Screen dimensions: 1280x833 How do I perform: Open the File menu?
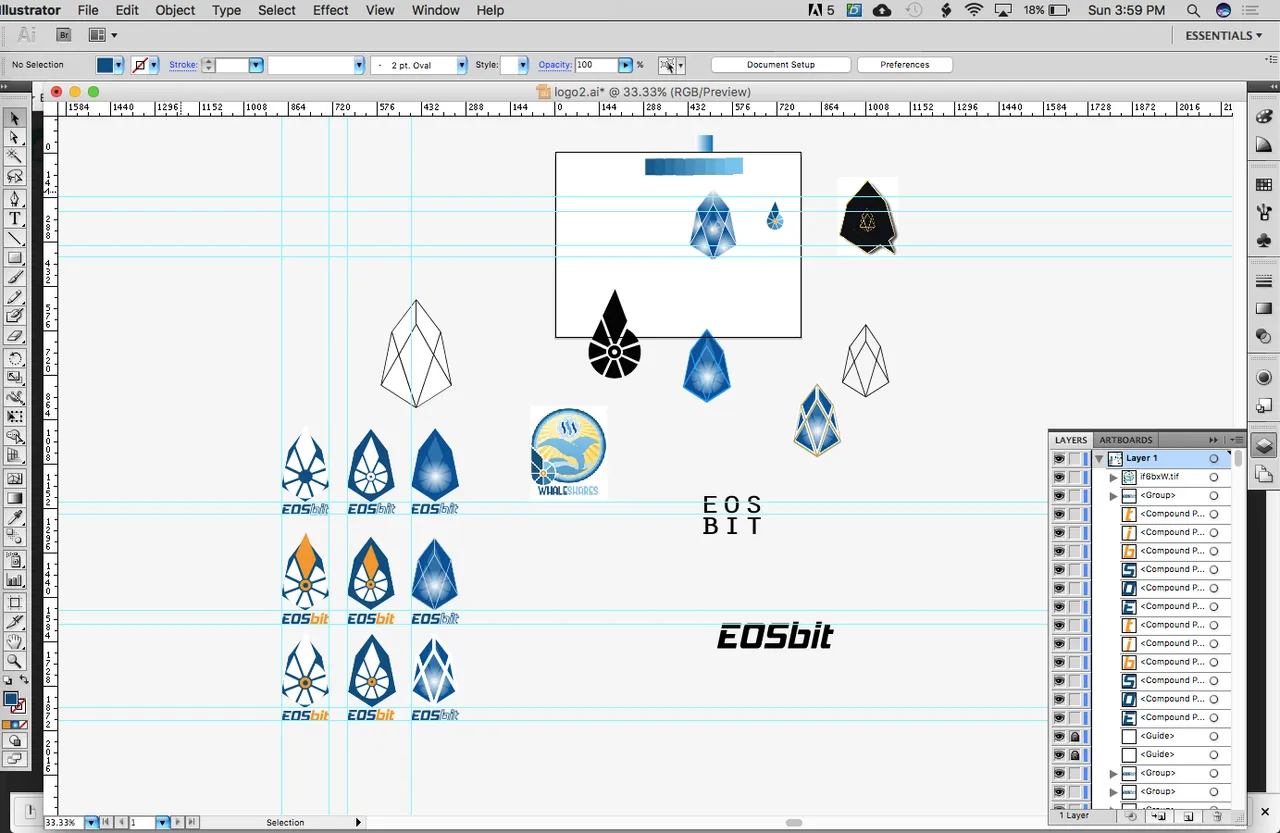[x=88, y=10]
